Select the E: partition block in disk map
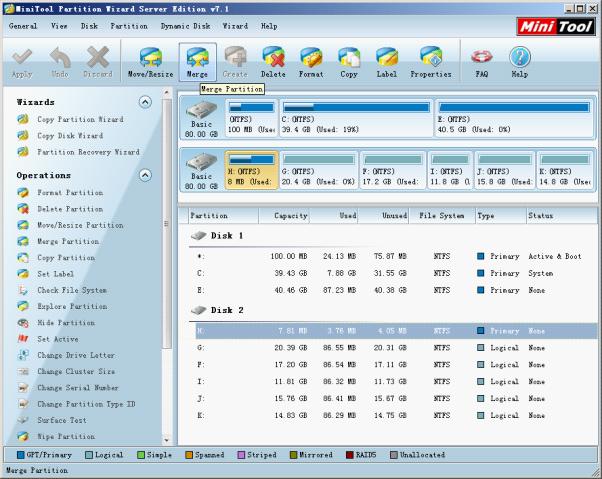This screenshot has height=479, width=602. coord(514,118)
